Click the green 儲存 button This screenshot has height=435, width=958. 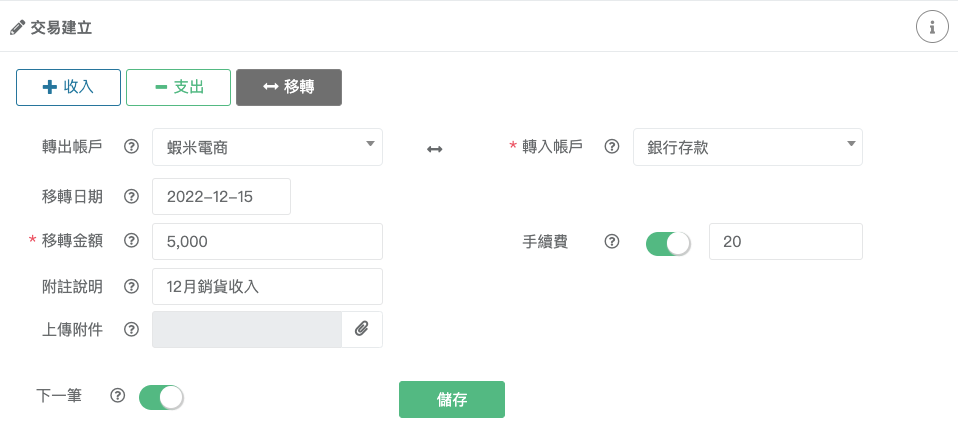coord(452,400)
